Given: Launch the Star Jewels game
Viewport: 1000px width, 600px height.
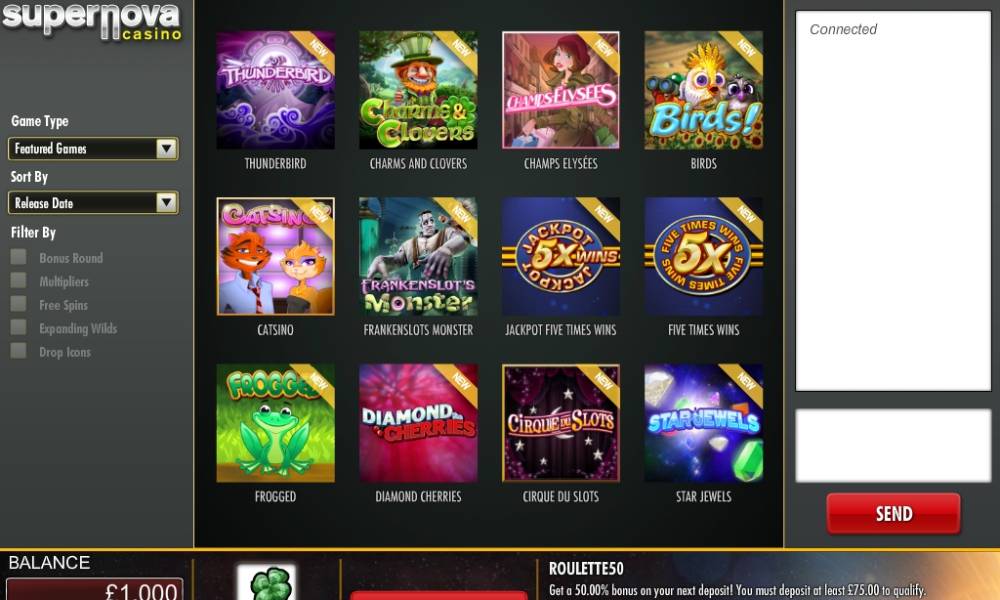Looking at the screenshot, I should click(x=703, y=423).
